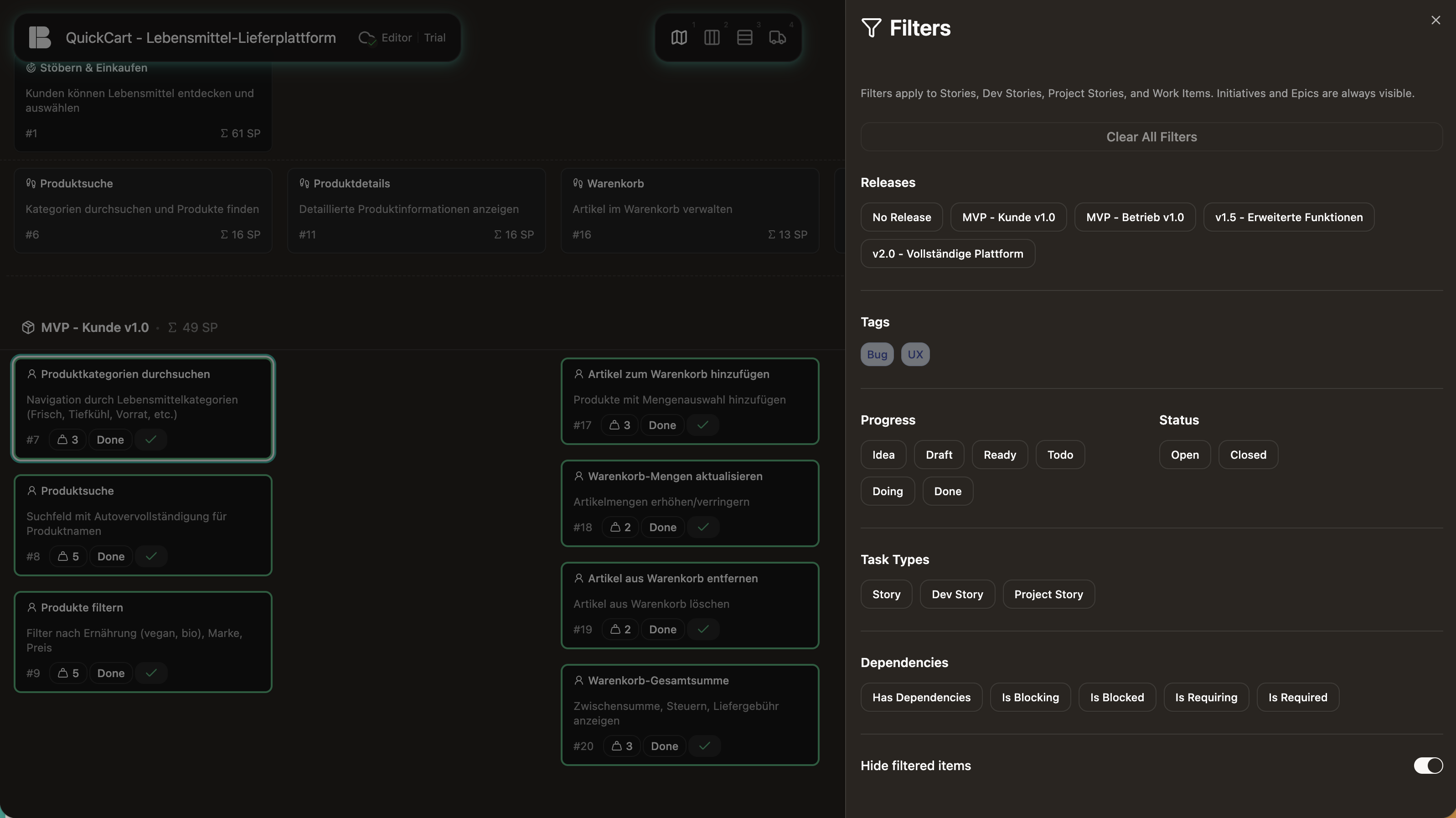Toggle the Hide filtered items switch
Viewport: 1456px width, 818px height.
coord(1427,766)
